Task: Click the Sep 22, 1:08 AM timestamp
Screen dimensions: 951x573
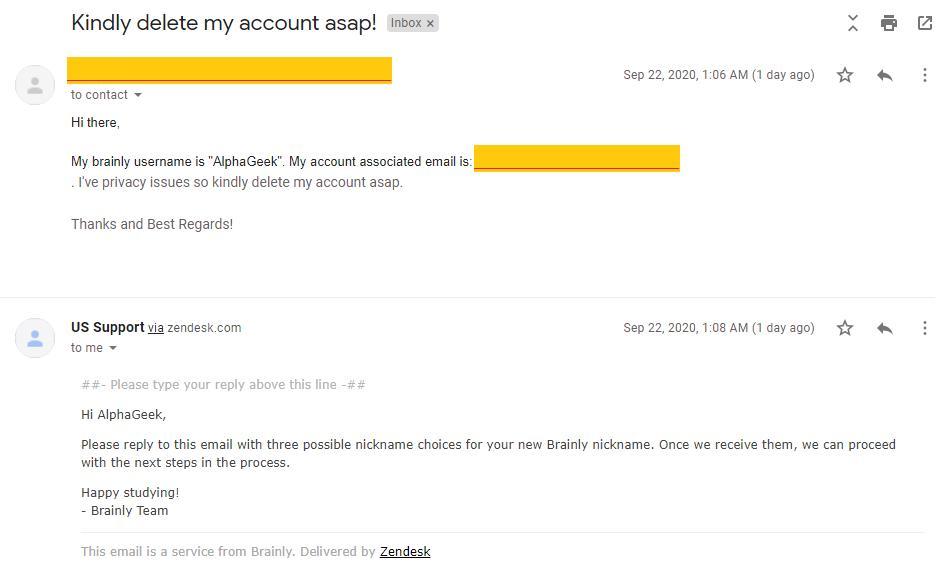Action: pyautogui.click(x=718, y=328)
